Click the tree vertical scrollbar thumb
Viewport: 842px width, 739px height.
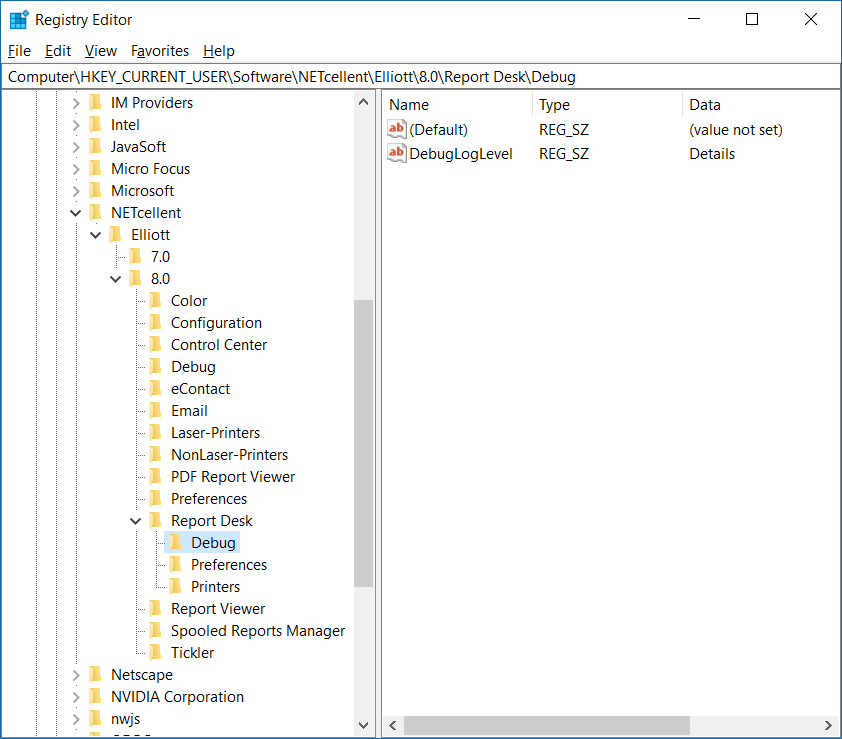[364, 443]
